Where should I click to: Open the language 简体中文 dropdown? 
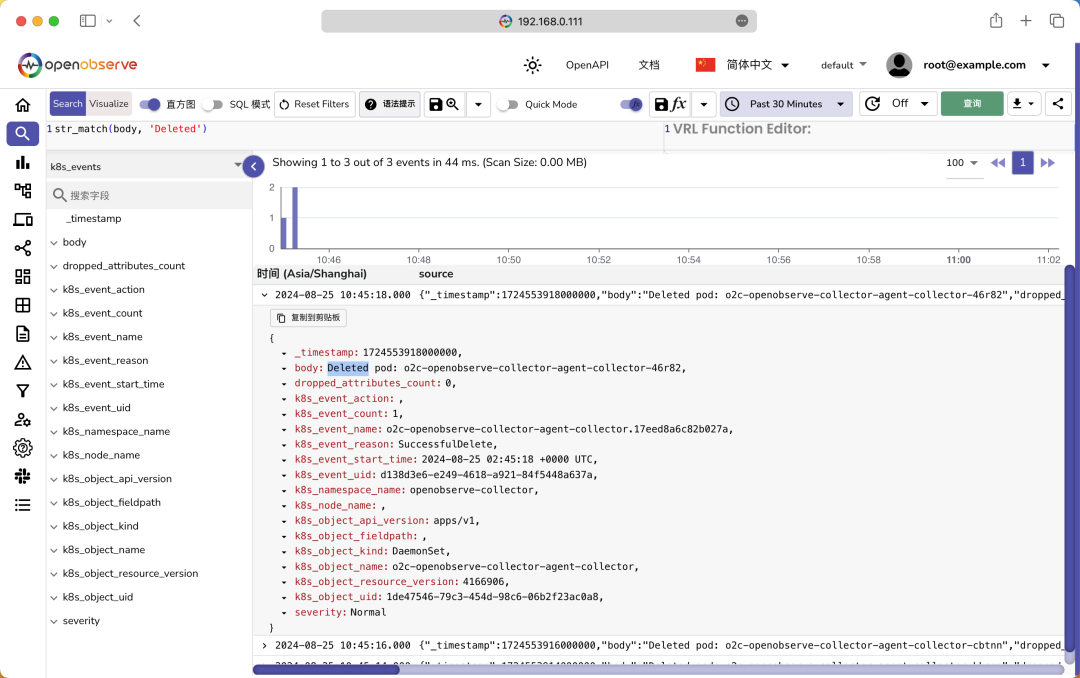click(742, 65)
